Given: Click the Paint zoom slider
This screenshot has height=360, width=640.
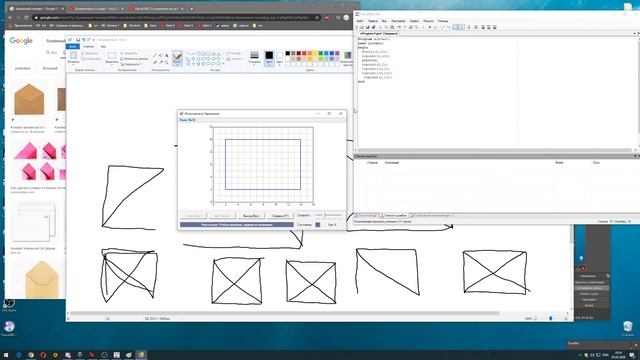Looking at the screenshot, I should tap(551, 318).
